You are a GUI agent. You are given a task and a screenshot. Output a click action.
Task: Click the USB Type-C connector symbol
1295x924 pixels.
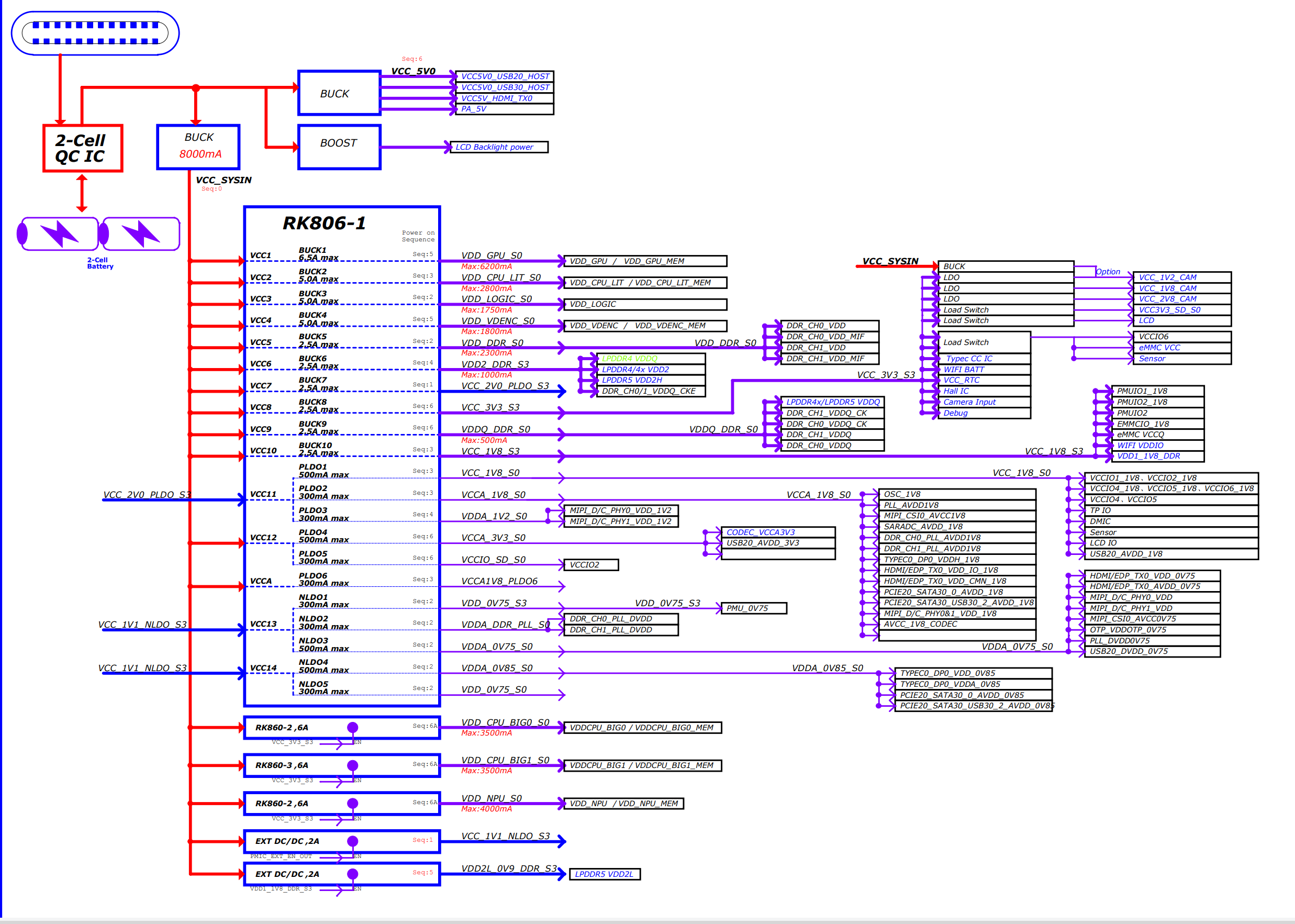point(95,33)
